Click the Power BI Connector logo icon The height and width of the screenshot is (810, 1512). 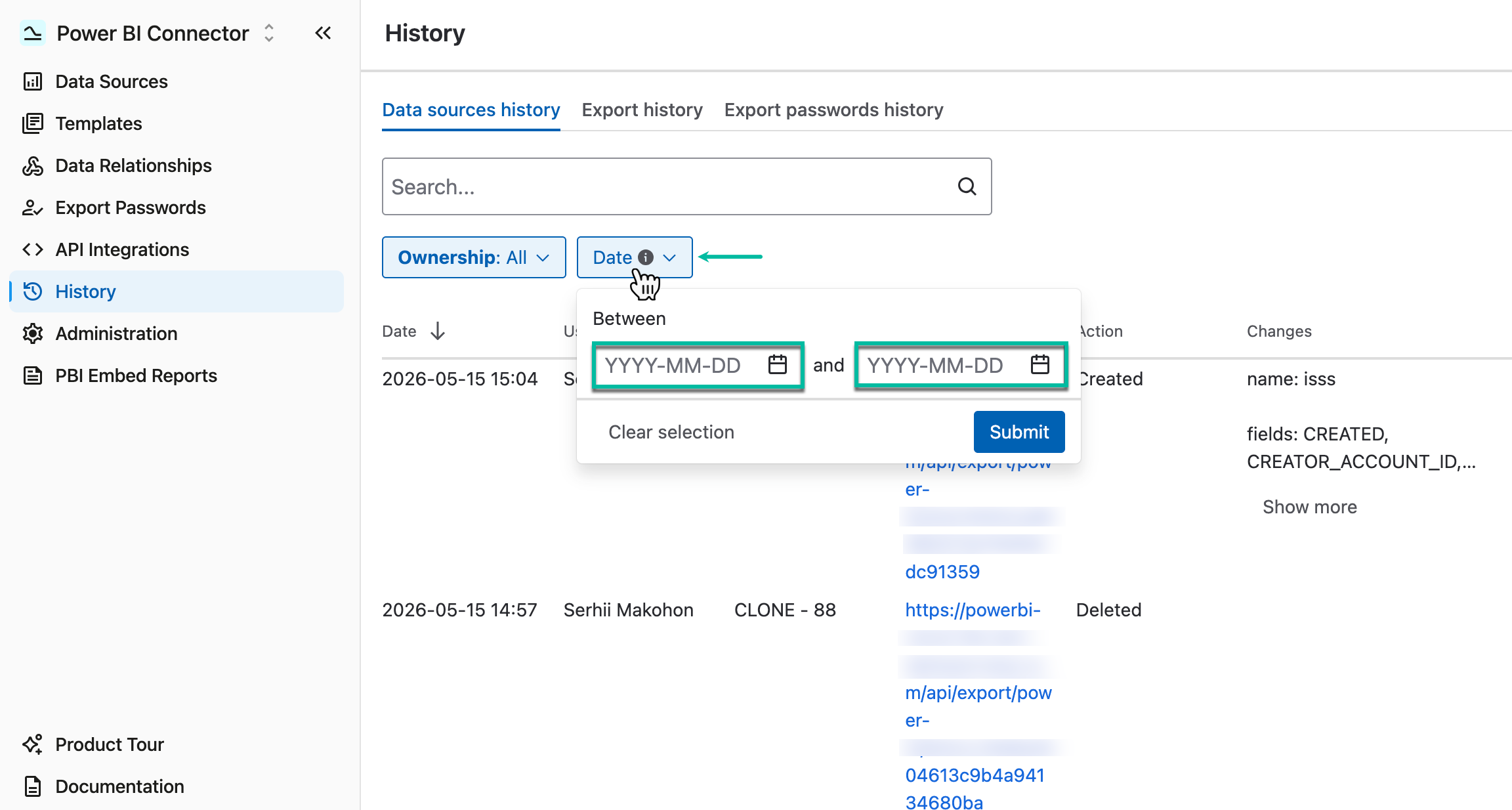(x=32, y=33)
